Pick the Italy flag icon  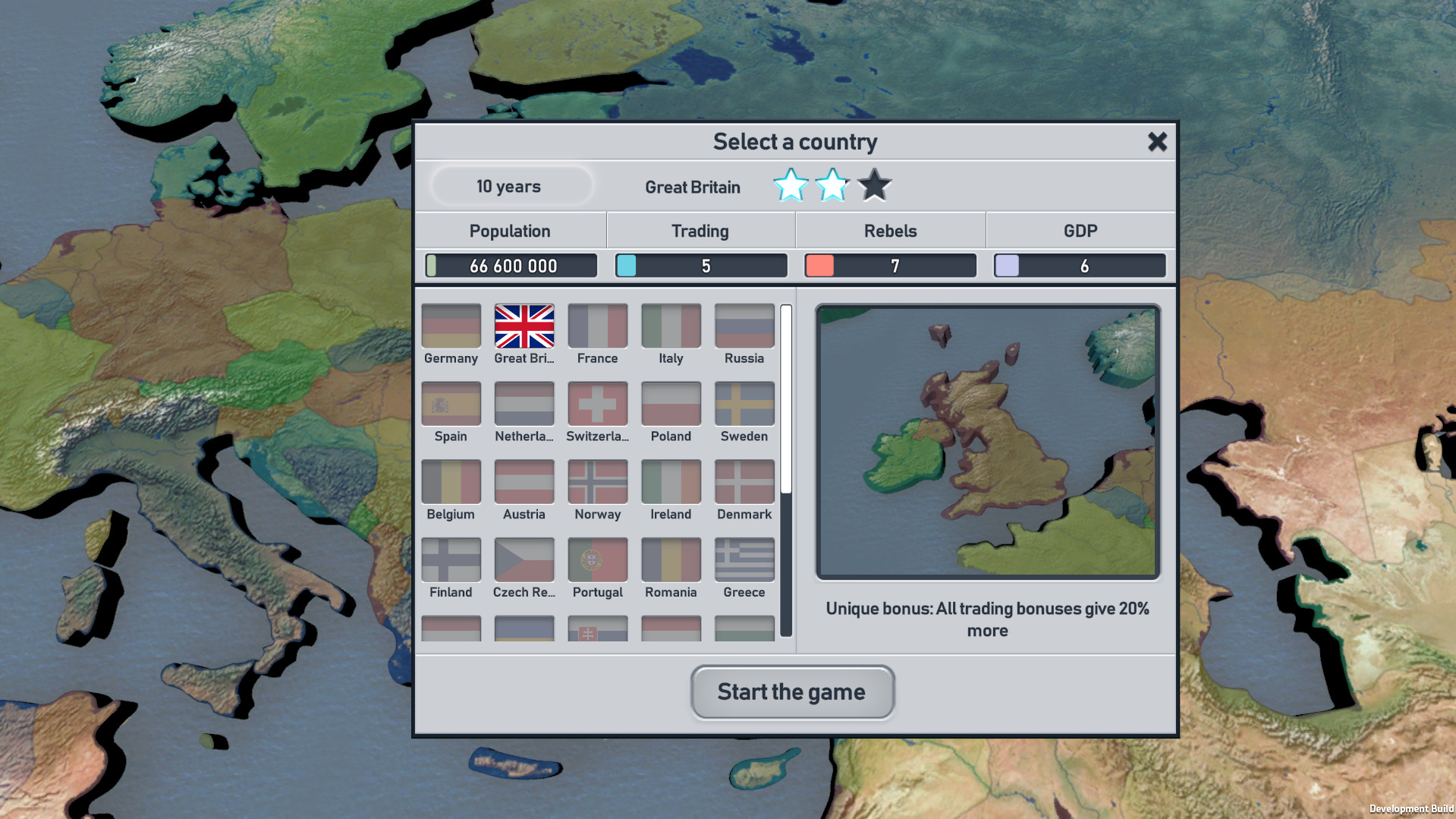(x=671, y=326)
